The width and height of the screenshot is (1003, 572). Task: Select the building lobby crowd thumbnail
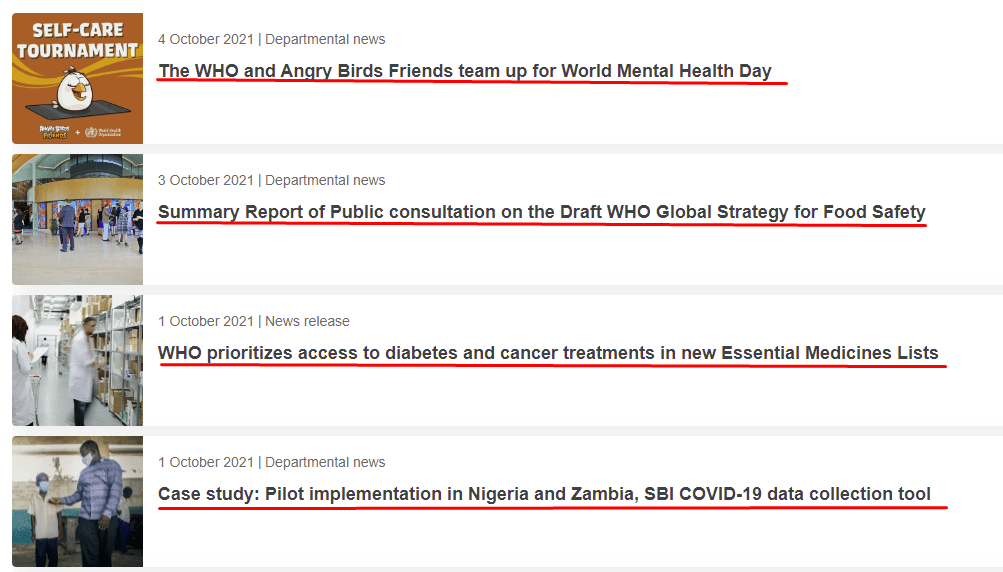point(77,219)
